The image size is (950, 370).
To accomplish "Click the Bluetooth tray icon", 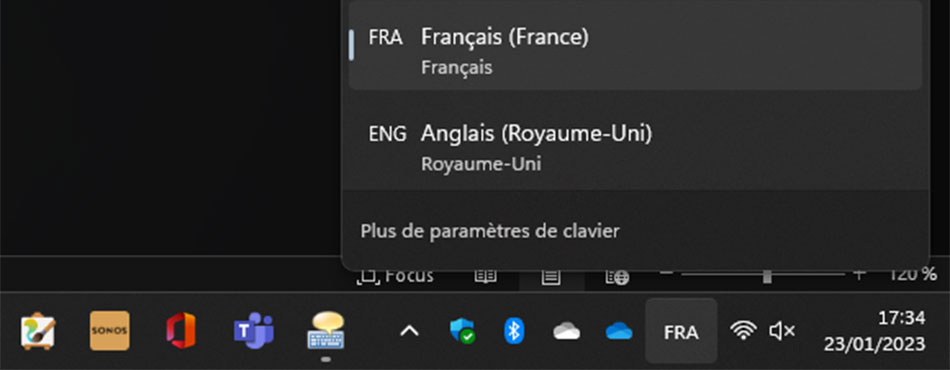I will (x=514, y=331).
